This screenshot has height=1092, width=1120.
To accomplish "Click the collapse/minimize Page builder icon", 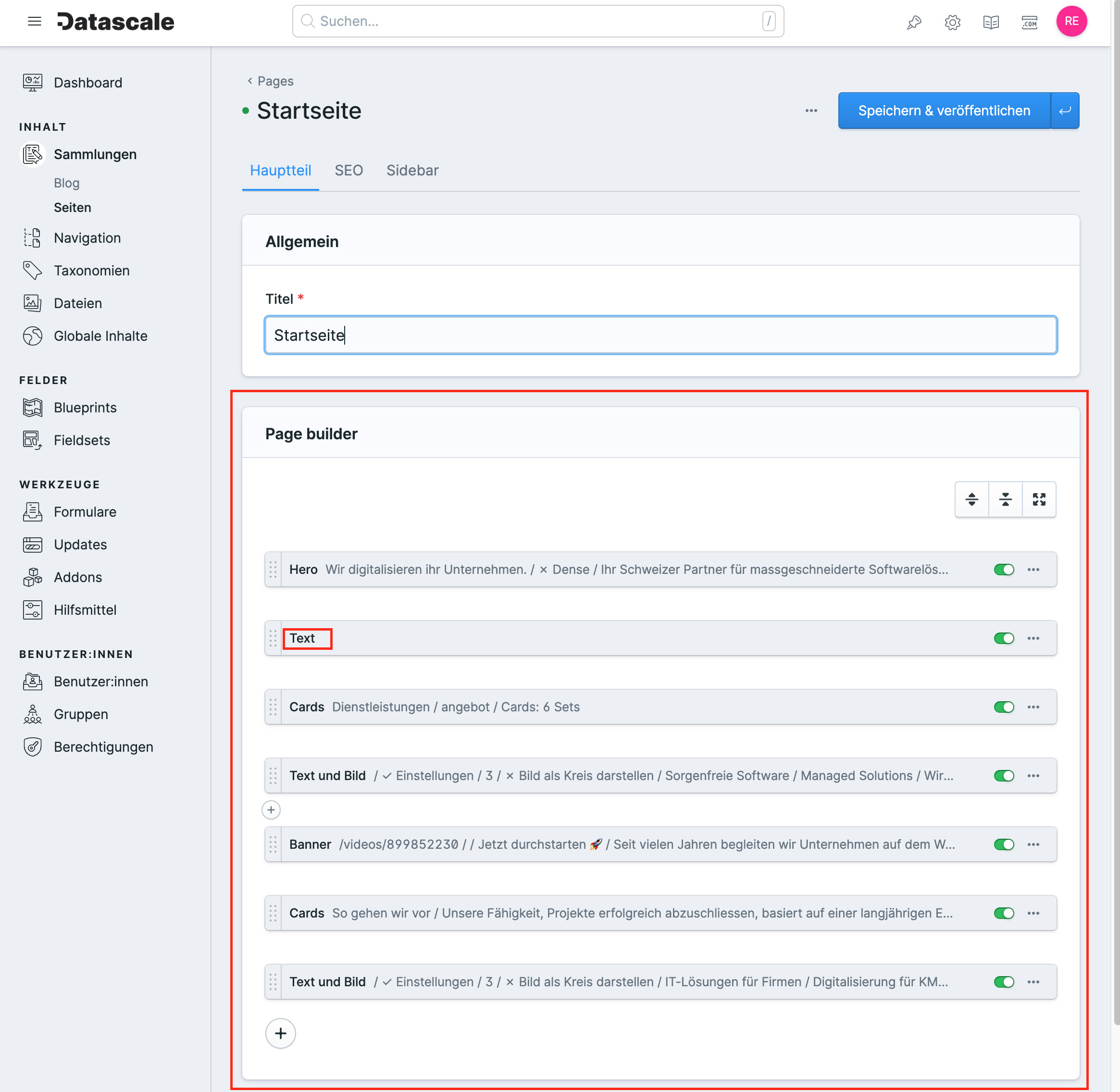I will (x=1005, y=499).
